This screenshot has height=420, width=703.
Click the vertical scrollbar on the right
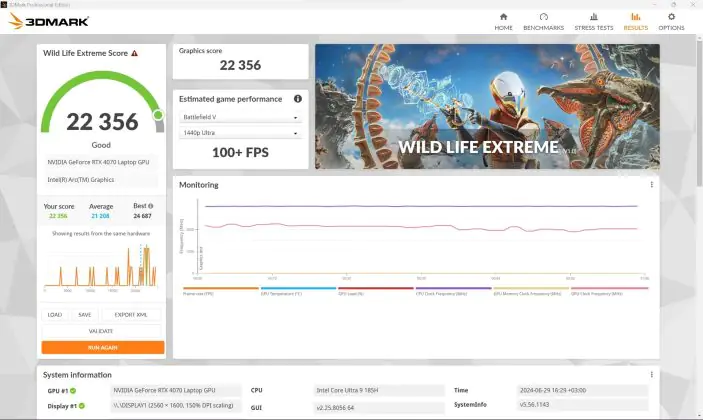point(699,112)
